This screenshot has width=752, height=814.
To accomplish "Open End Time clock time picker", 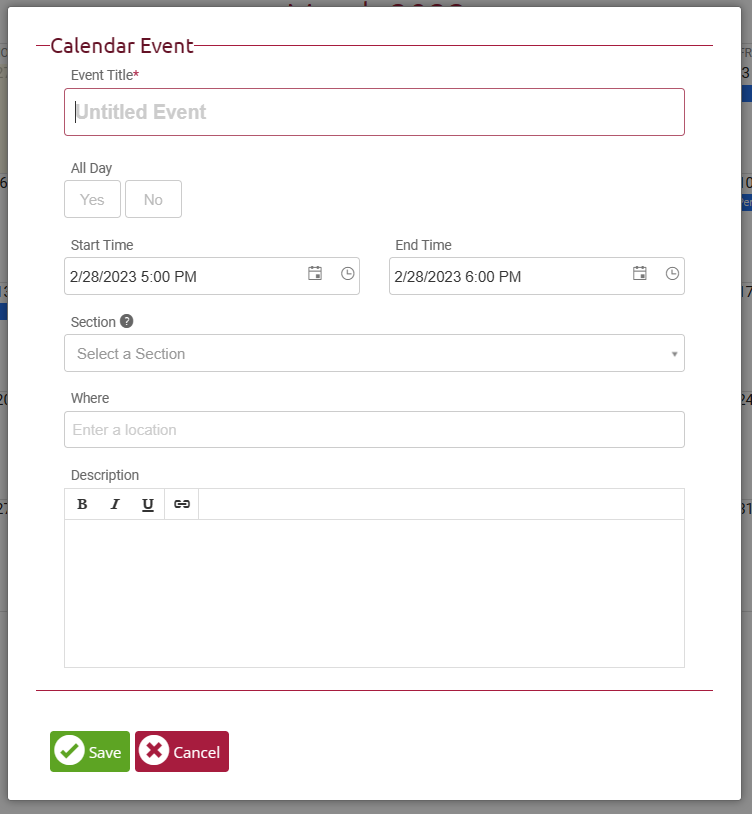I will [673, 273].
